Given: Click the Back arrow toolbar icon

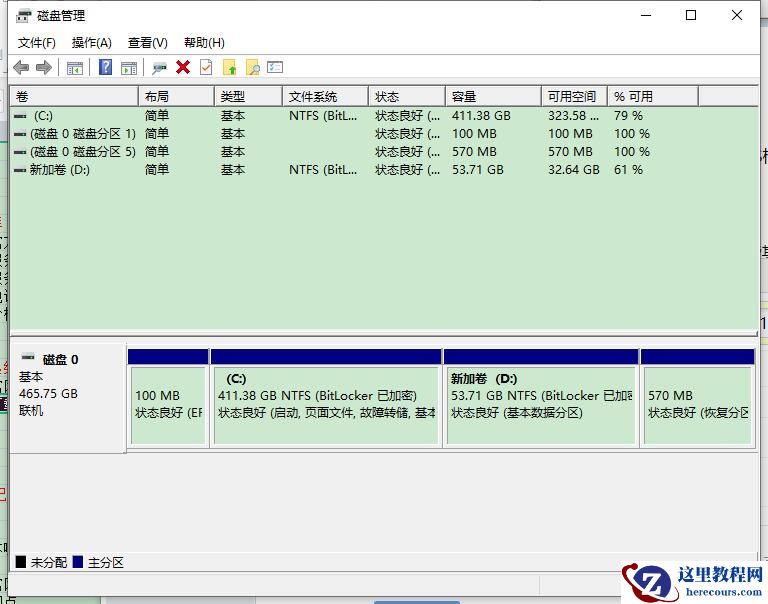Looking at the screenshot, I should (21, 67).
